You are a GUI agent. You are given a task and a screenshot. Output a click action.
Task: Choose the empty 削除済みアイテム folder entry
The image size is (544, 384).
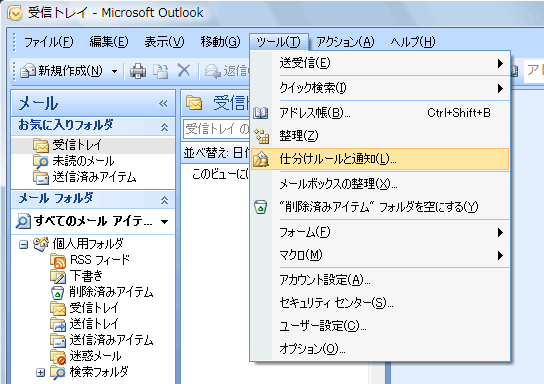pos(381,207)
